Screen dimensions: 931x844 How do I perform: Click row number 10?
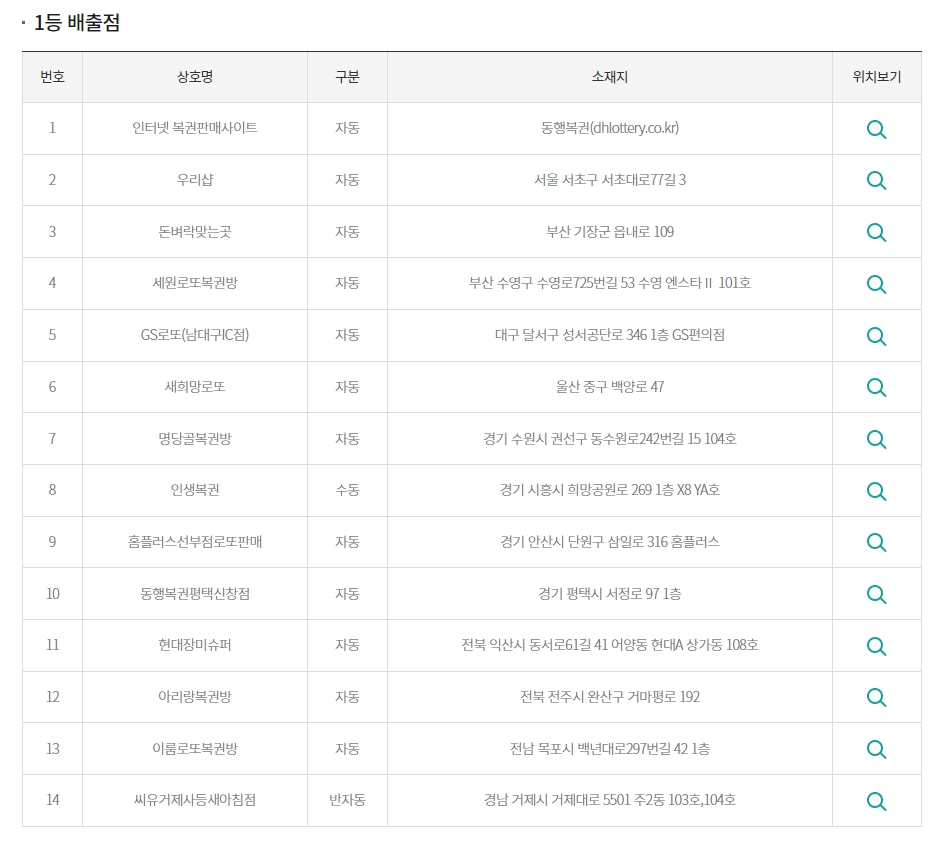(x=52, y=593)
